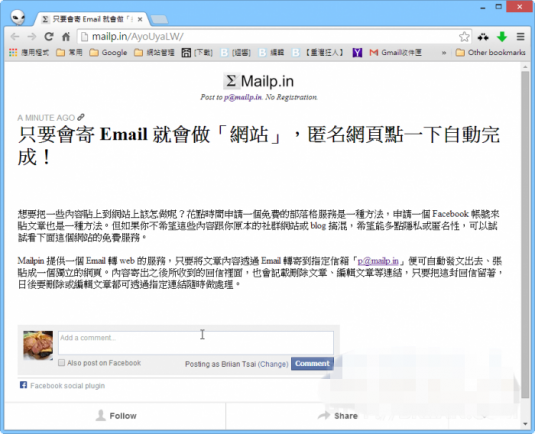Click the commenter profile food thumbnail

38,345
